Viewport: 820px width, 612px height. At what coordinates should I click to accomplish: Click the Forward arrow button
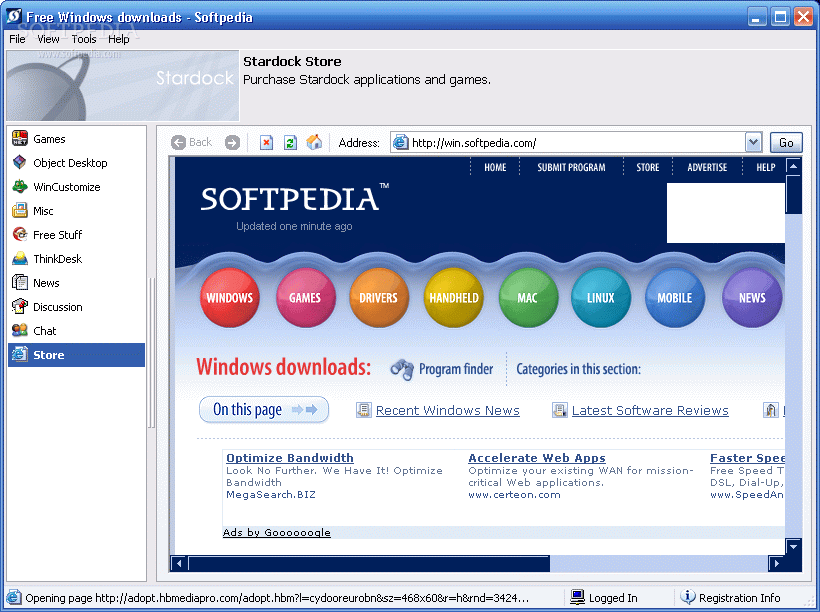tap(232, 142)
